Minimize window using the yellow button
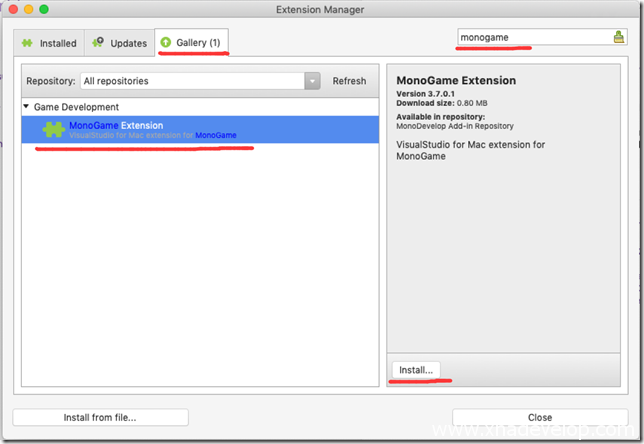This screenshot has height=444, width=644. click(x=31, y=10)
